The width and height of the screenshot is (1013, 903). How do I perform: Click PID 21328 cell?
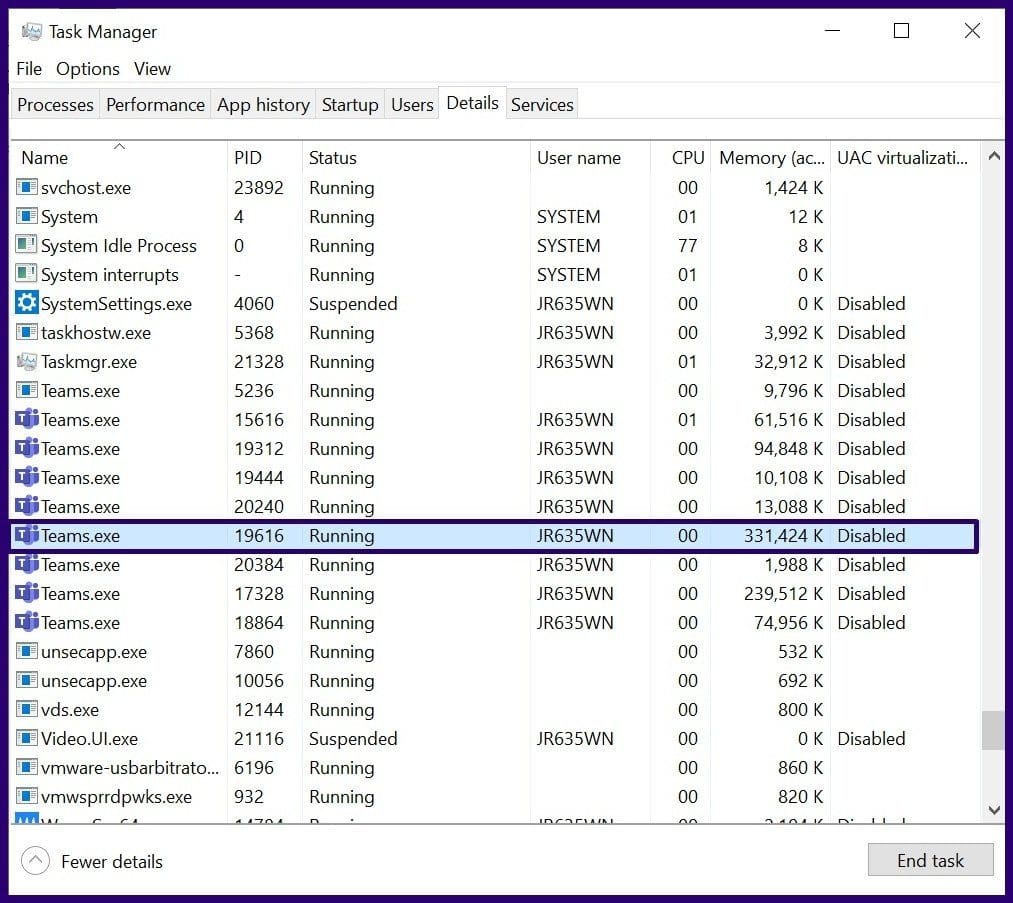tap(258, 361)
